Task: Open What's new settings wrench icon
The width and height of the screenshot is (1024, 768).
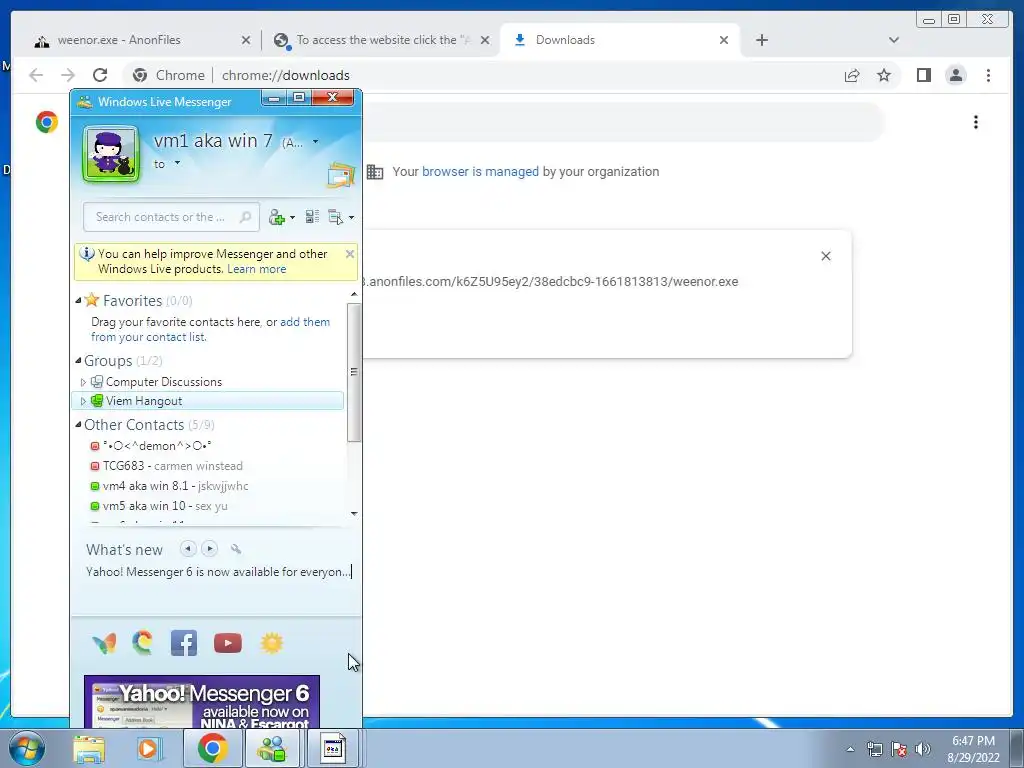Action: (236, 549)
